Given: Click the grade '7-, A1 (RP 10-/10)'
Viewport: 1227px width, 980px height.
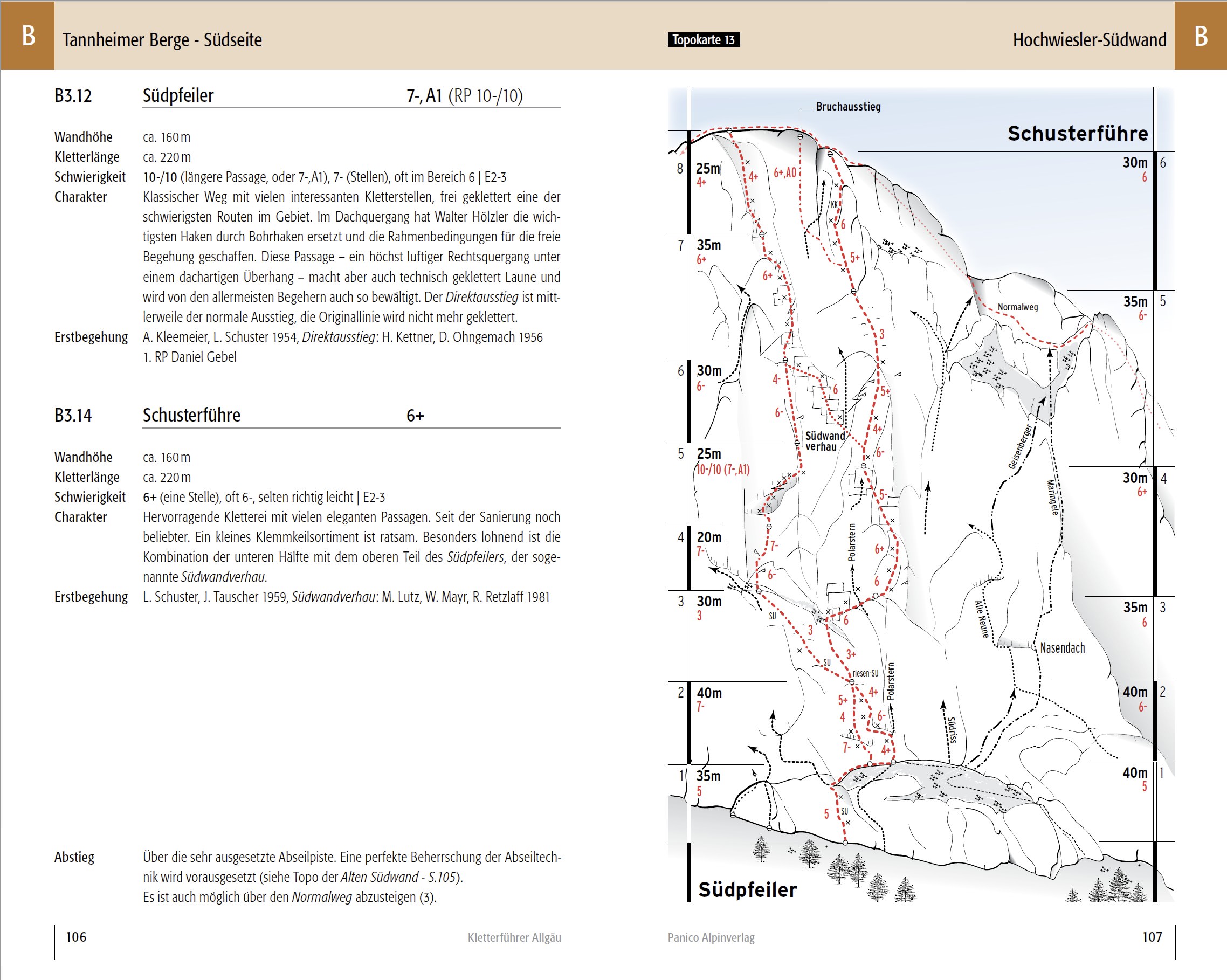Looking at the screenshot, I should 464,95.
